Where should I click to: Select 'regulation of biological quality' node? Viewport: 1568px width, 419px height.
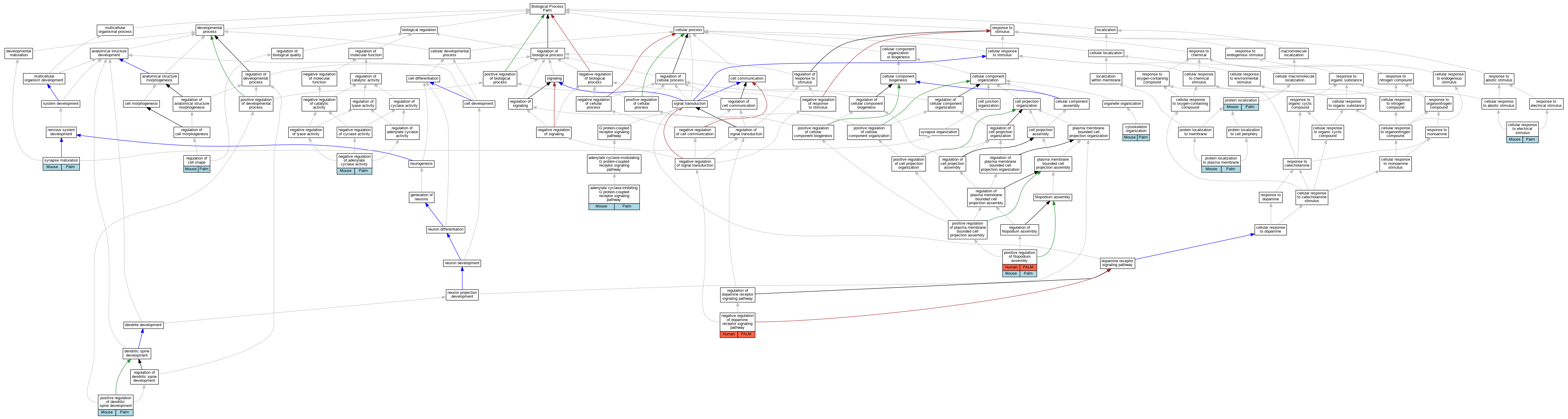pyautogui.click(x=287, y=54)
